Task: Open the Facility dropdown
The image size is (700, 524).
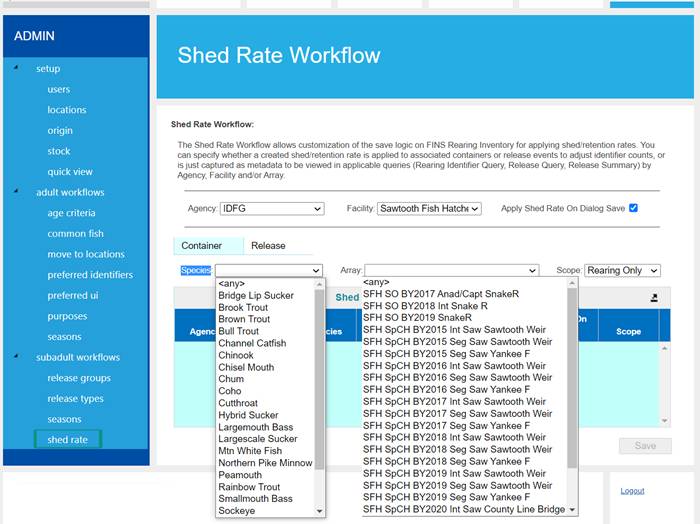Action: point(429,209)
